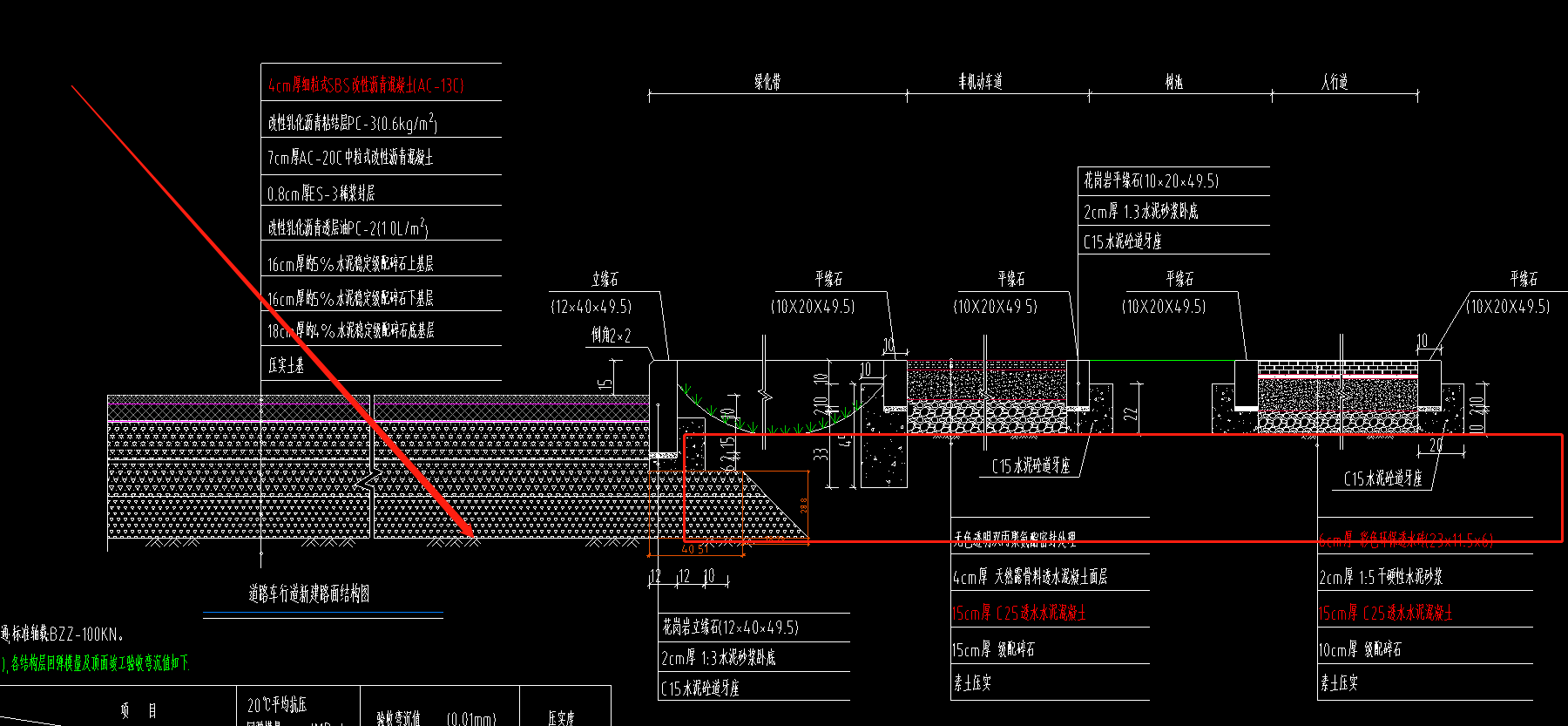The width and height of the screenshot is (1568, 726).
Task: Select 16cm厚 水泥稳定级配碎石下基层 text
Action: click(350, 298)
